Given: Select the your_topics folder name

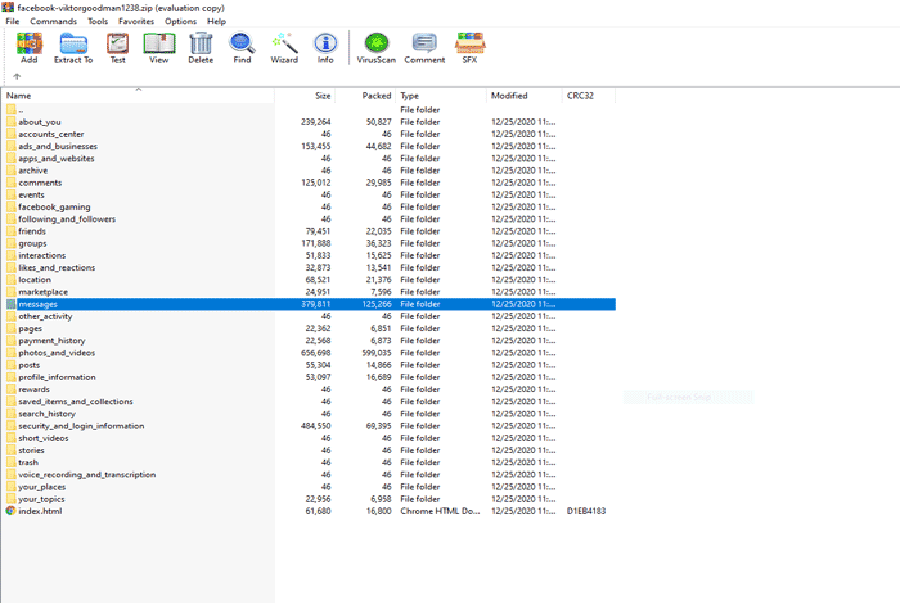Looking at the screenshot, I should [41, 499].
